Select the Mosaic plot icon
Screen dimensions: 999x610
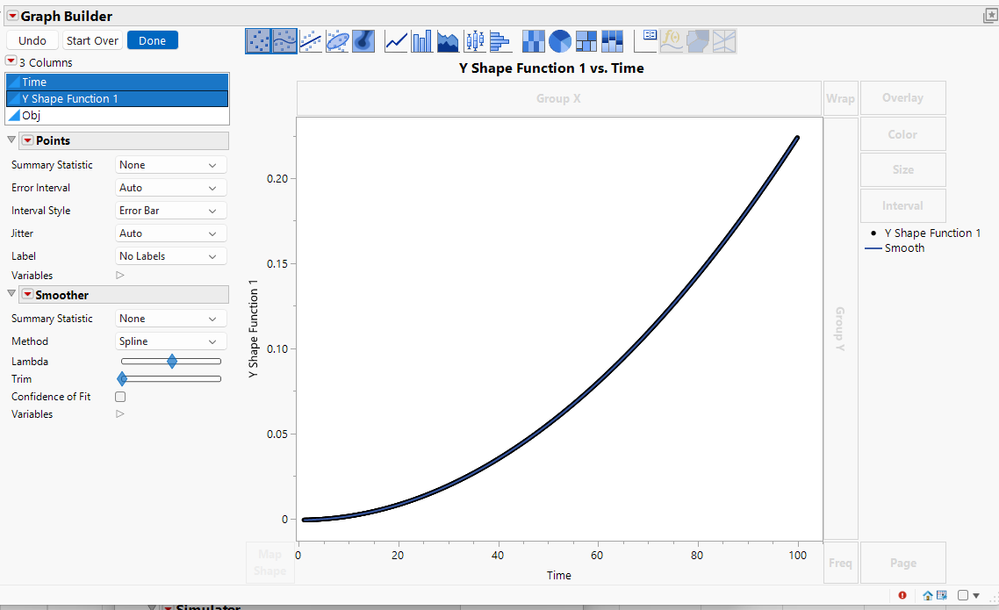tap(612, 41)
